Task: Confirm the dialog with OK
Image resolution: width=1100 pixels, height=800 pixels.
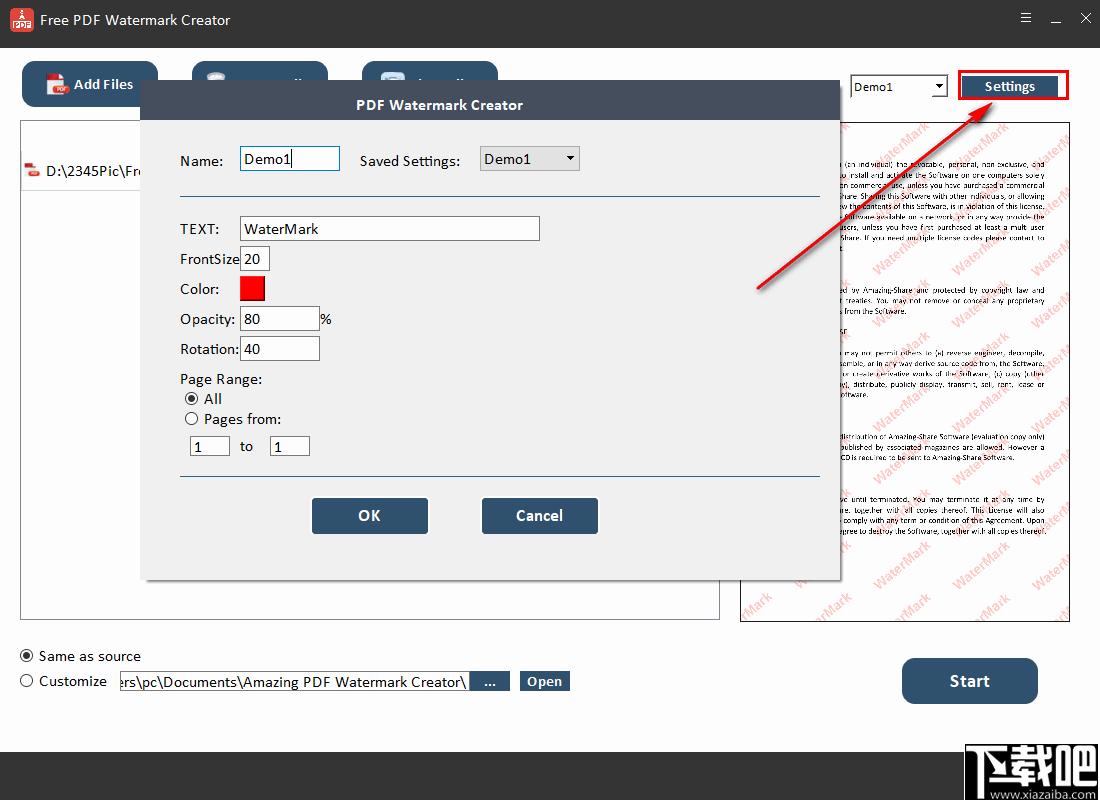Action: pos(370,516)
